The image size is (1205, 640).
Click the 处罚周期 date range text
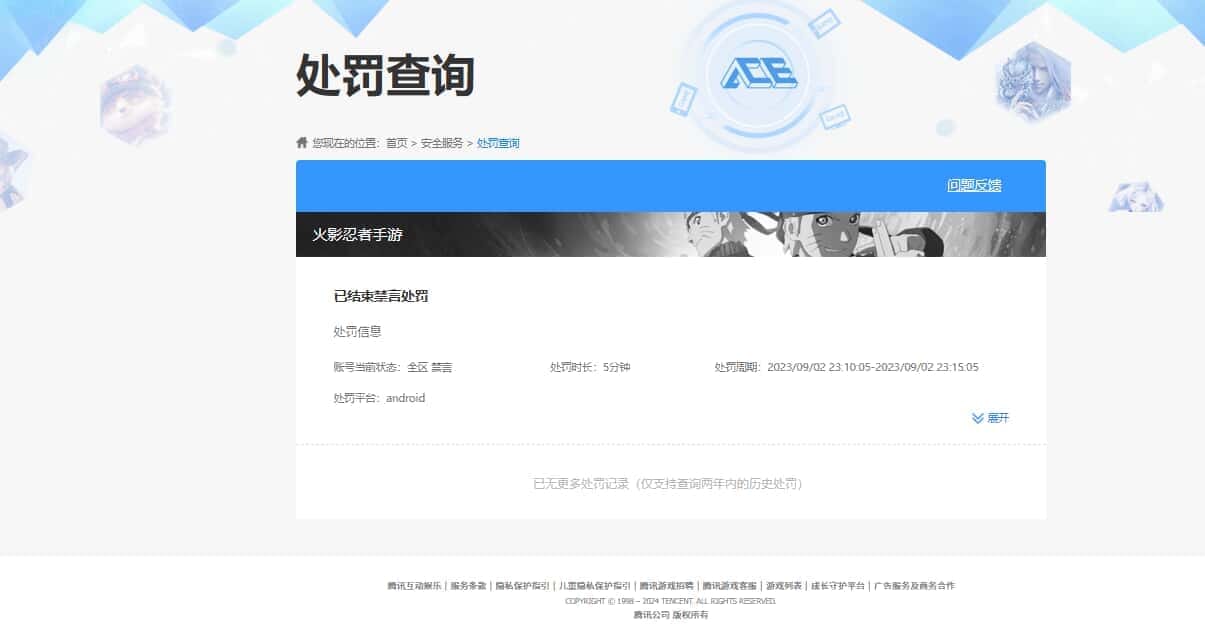coord(847,367)
